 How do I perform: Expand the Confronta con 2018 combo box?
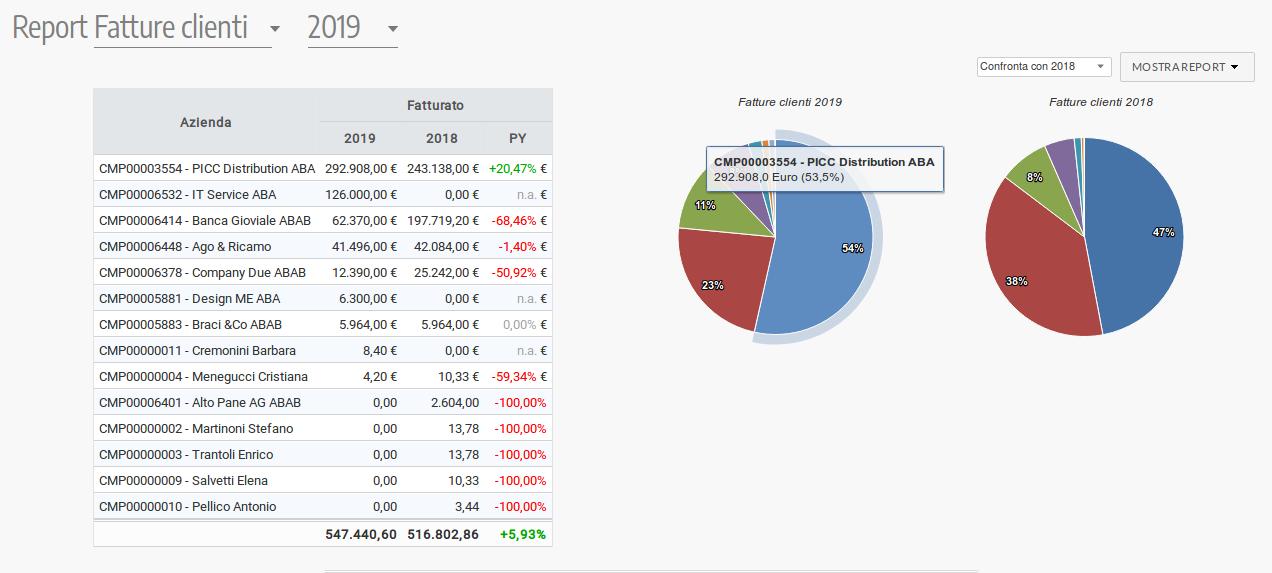pyautogui.click(x=1043, y=66)
